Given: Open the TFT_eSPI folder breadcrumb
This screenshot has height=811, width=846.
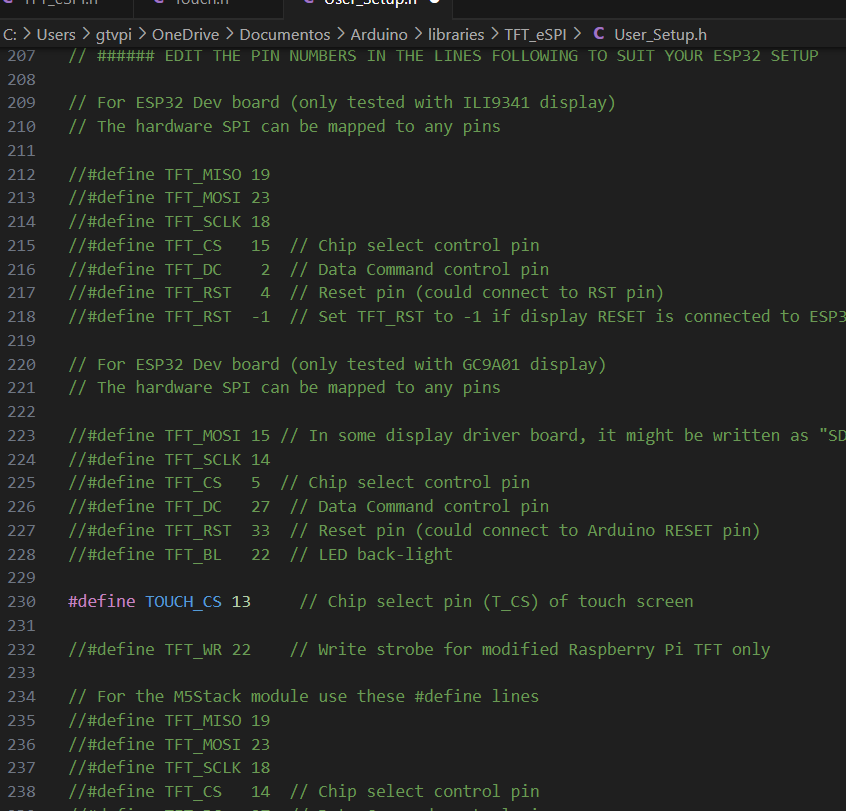Looking at the screenshot, I should 535,34.
